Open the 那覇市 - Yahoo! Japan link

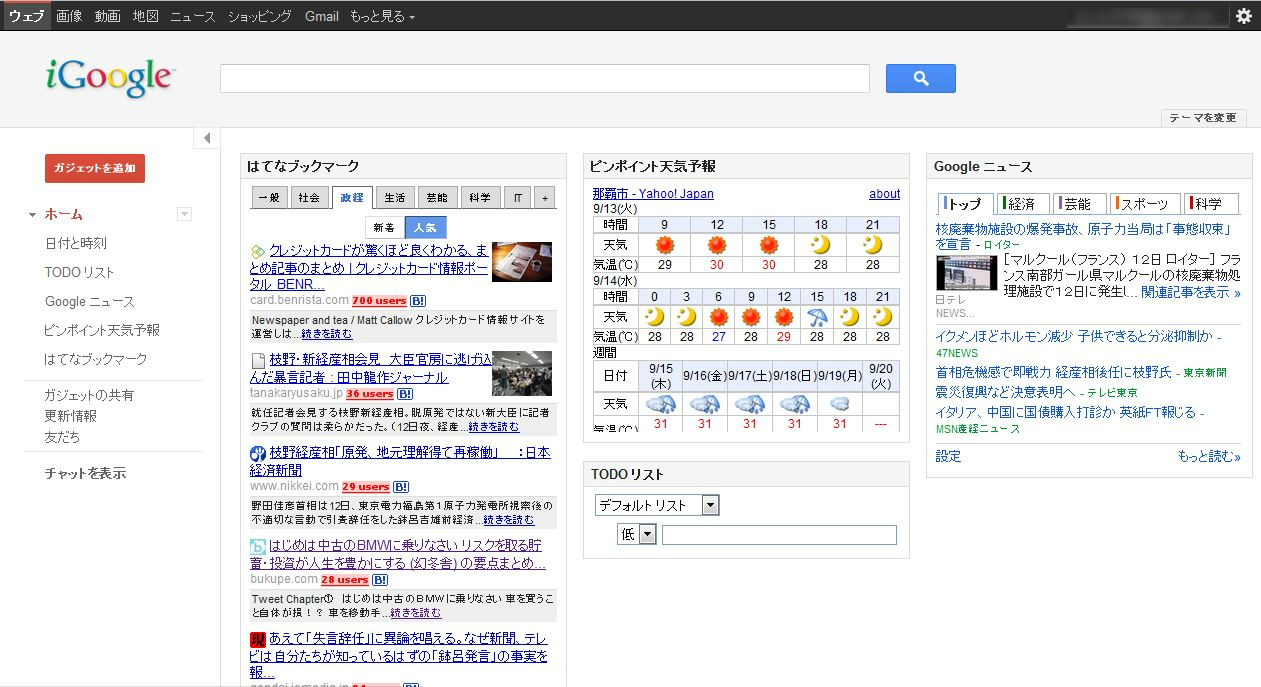click(653, 194)
